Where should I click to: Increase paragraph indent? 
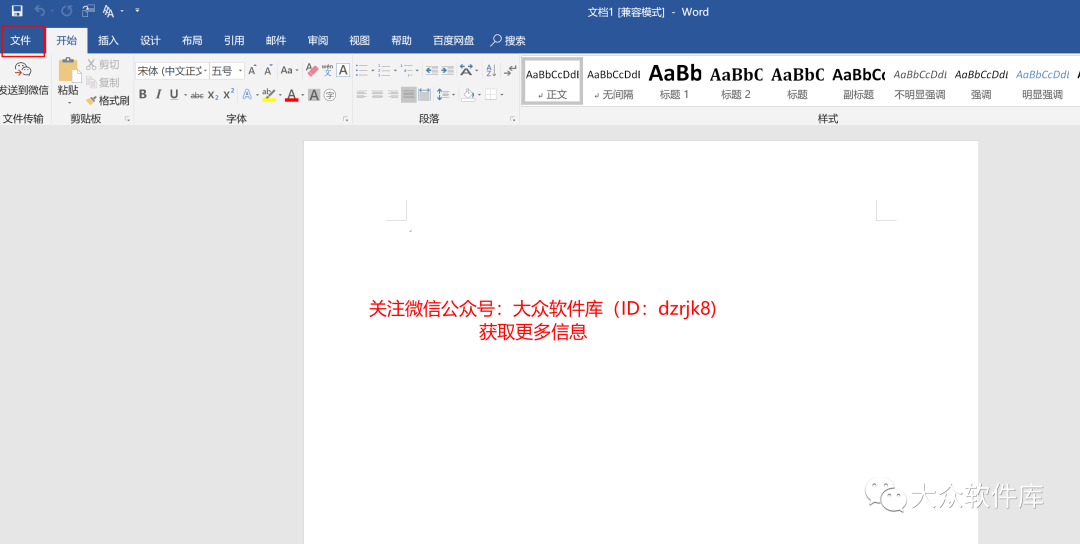coord(448,70)
